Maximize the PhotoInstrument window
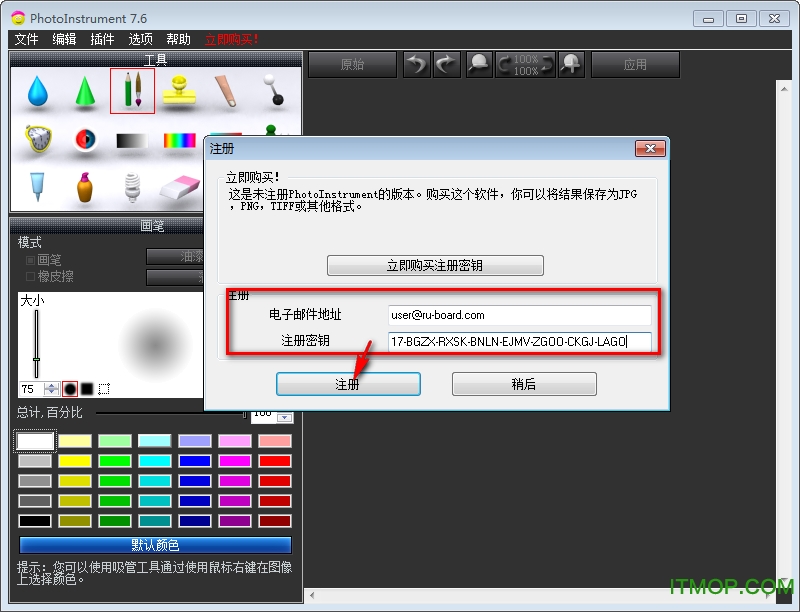 tap(741, 18)
